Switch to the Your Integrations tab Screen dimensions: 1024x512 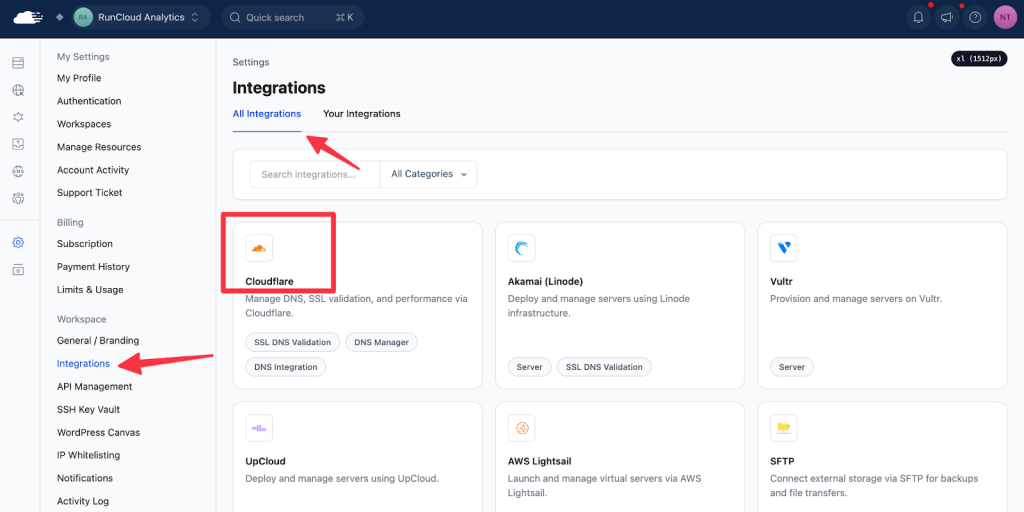click(362, 114)
